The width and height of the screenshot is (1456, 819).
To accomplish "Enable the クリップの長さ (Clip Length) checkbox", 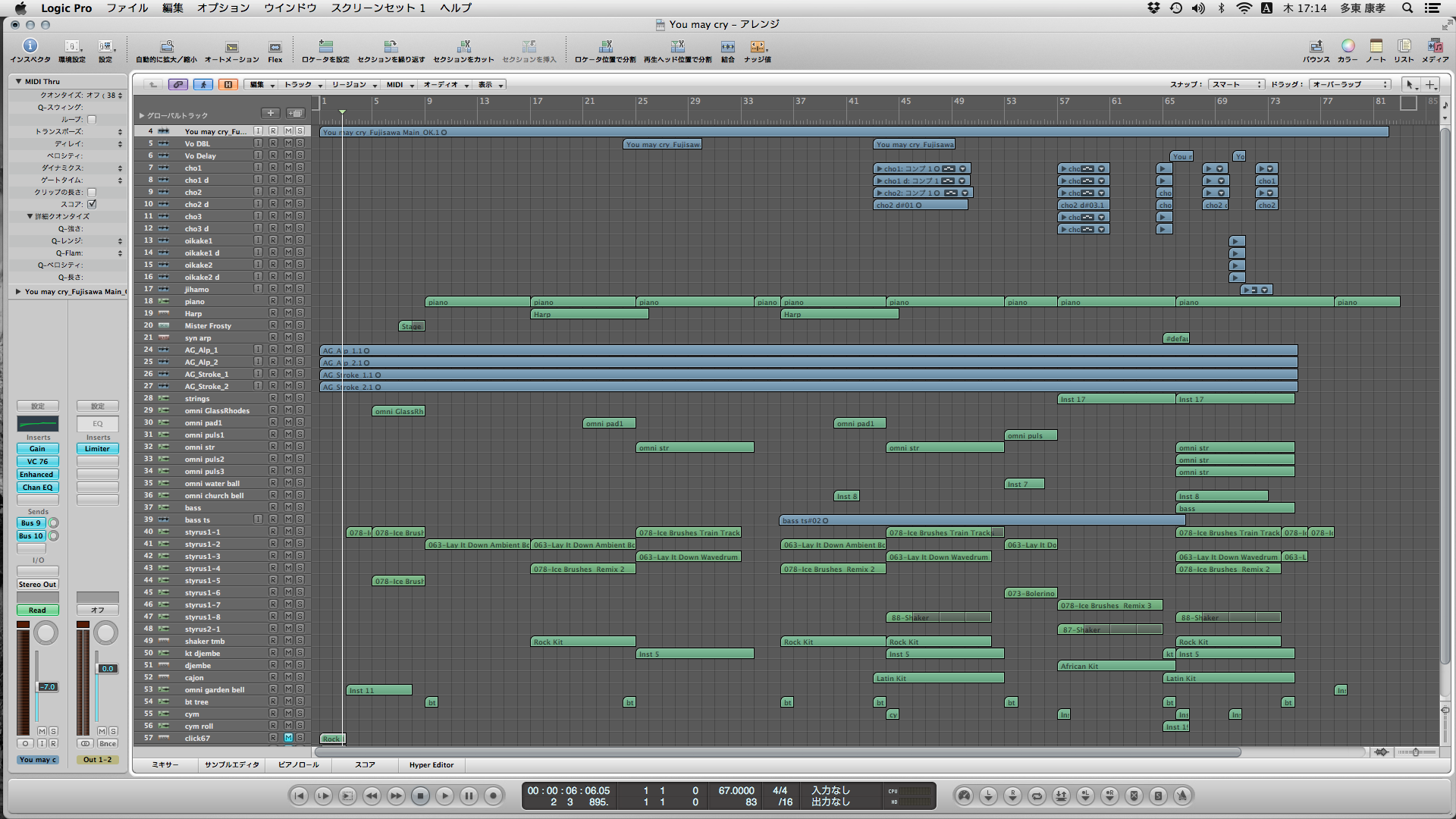I will click(92, 192).
